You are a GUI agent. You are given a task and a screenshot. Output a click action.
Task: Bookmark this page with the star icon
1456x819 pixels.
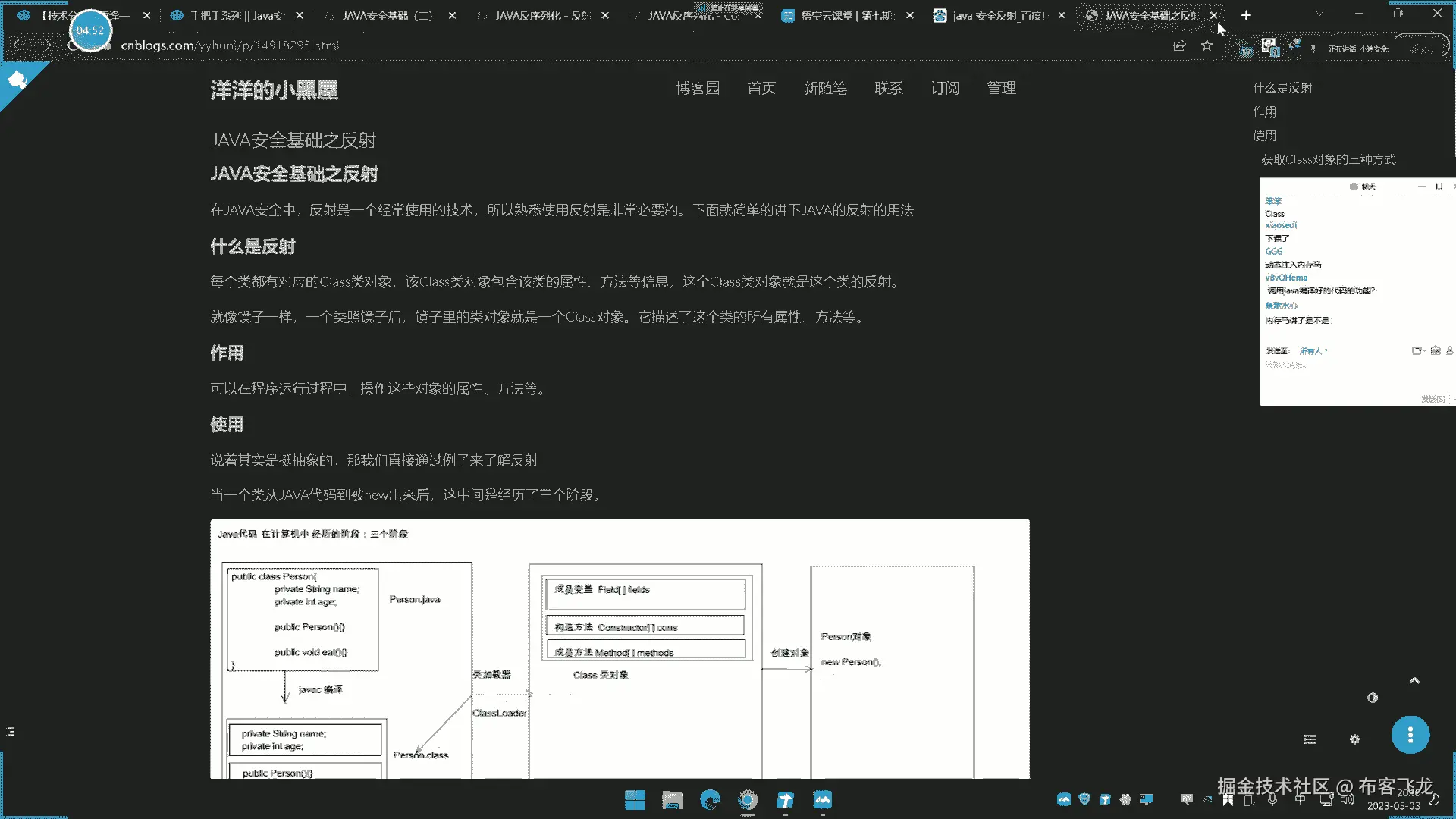coord(1207,45)
